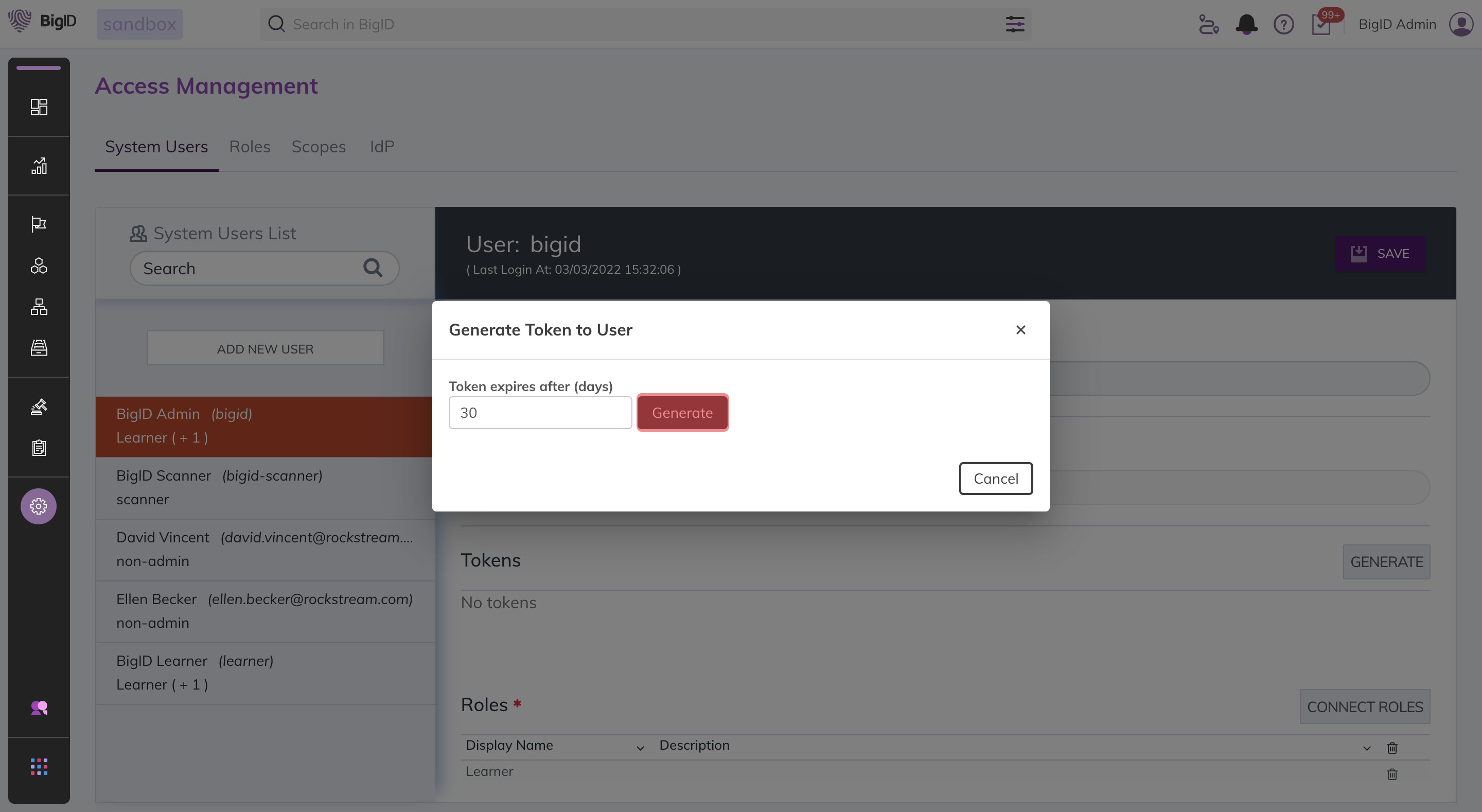This screenshot has height=812, width=1482.
Task: Click the notifications bell icon
Action: click(1246, 24)
